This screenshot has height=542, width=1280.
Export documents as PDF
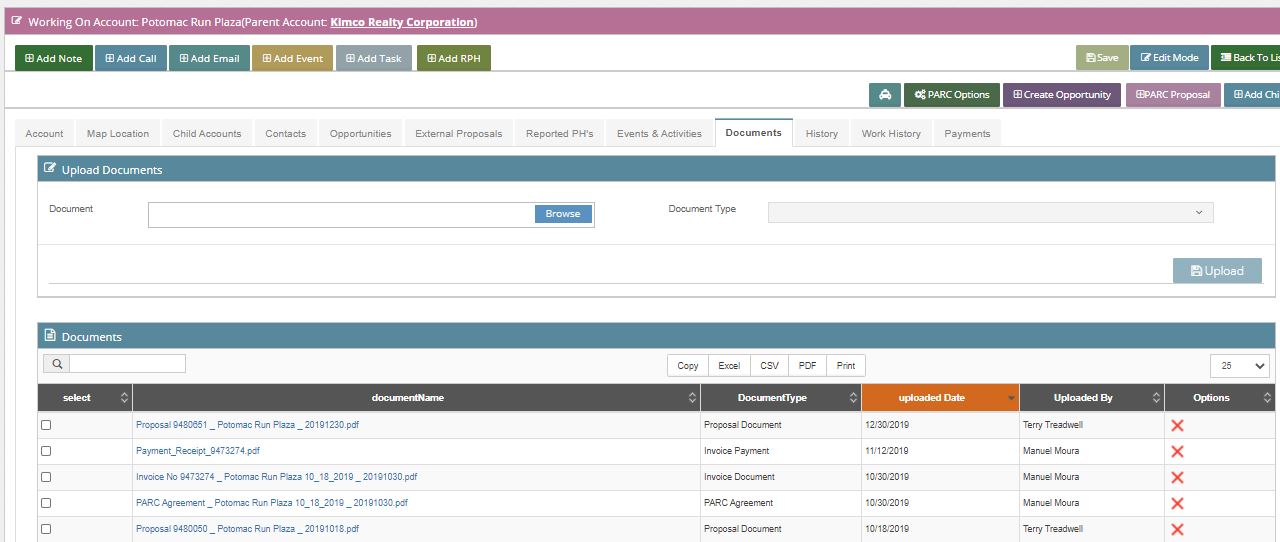(x=808, y=365)
